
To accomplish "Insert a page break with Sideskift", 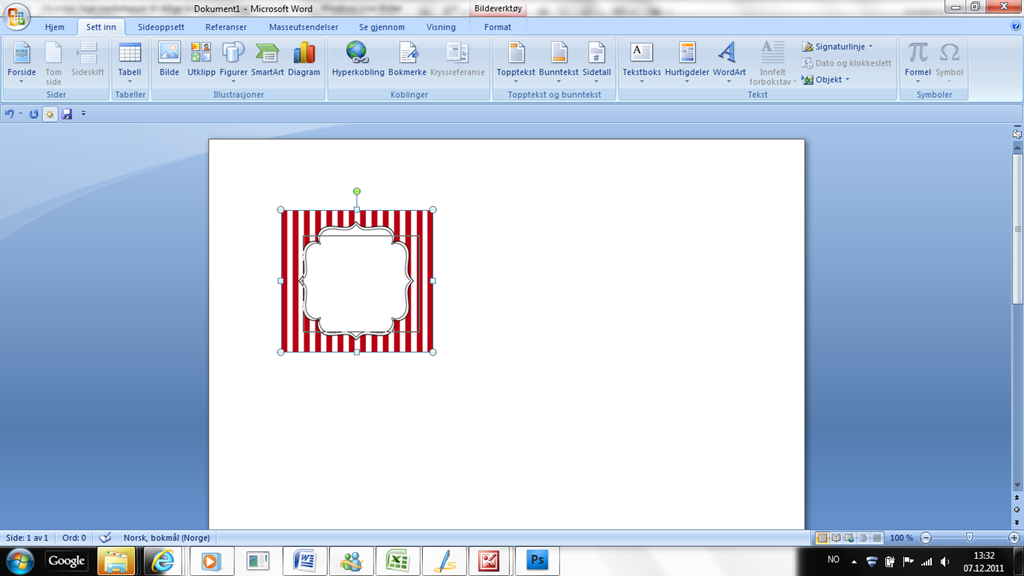I will click(88, 60).
